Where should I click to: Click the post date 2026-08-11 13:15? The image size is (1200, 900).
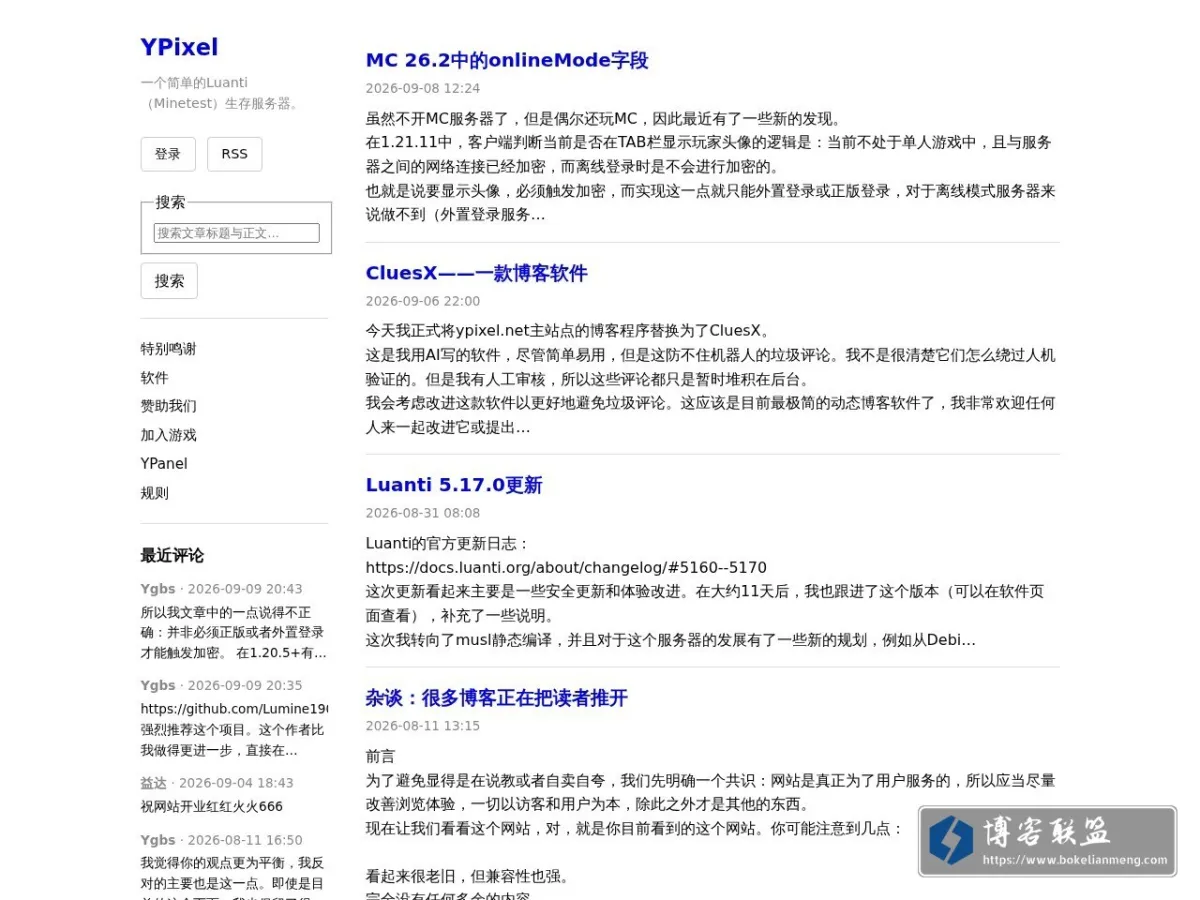(423, 726)
